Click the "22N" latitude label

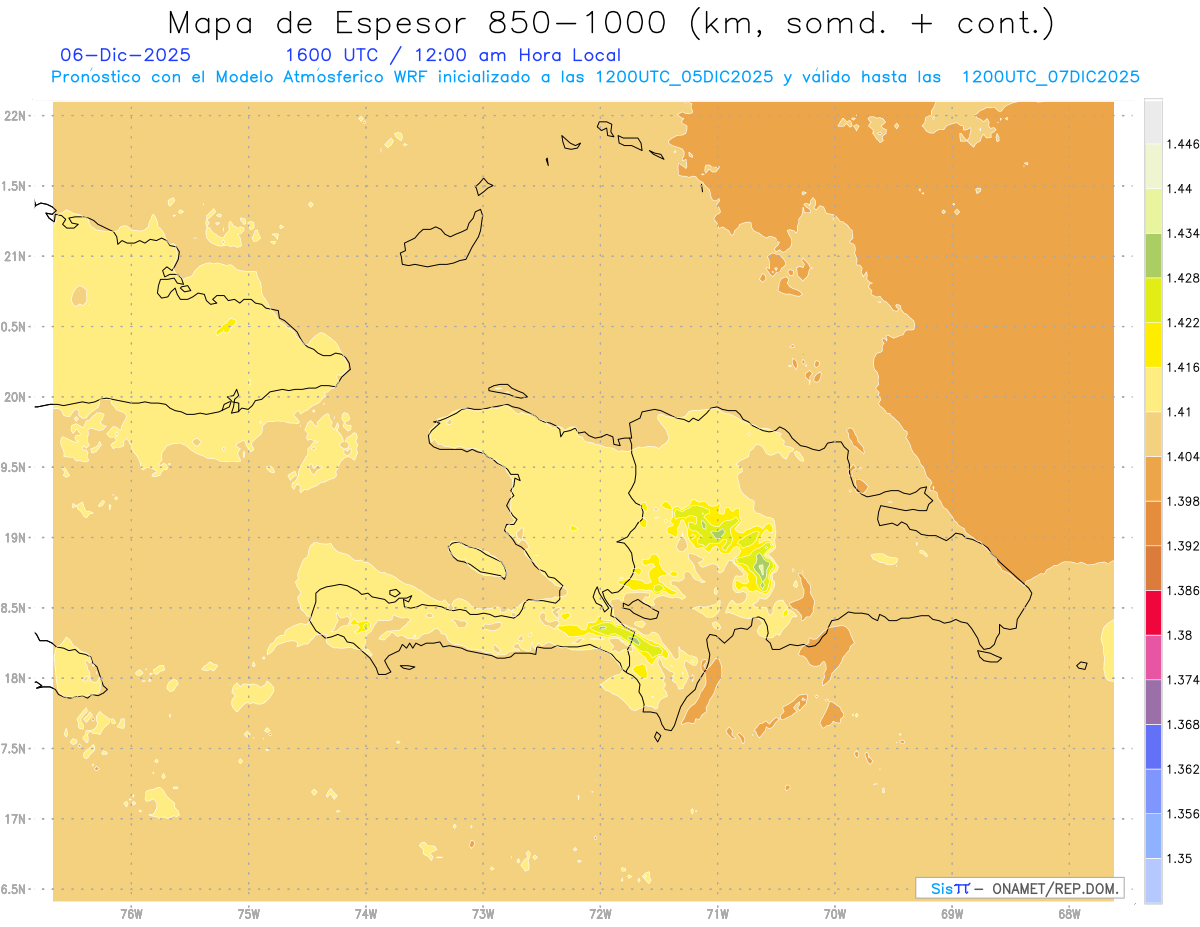tap(17, 116)
